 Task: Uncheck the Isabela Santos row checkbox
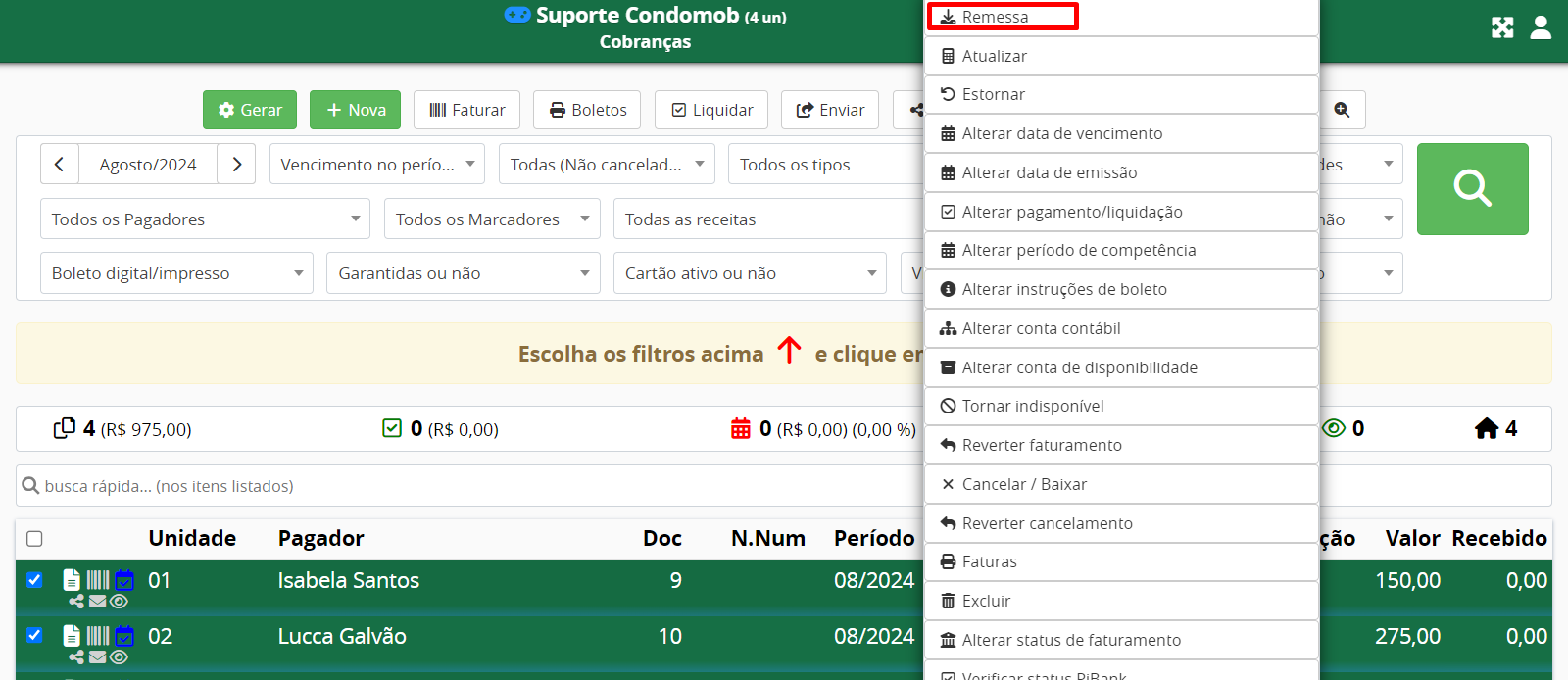pos(35,580)
